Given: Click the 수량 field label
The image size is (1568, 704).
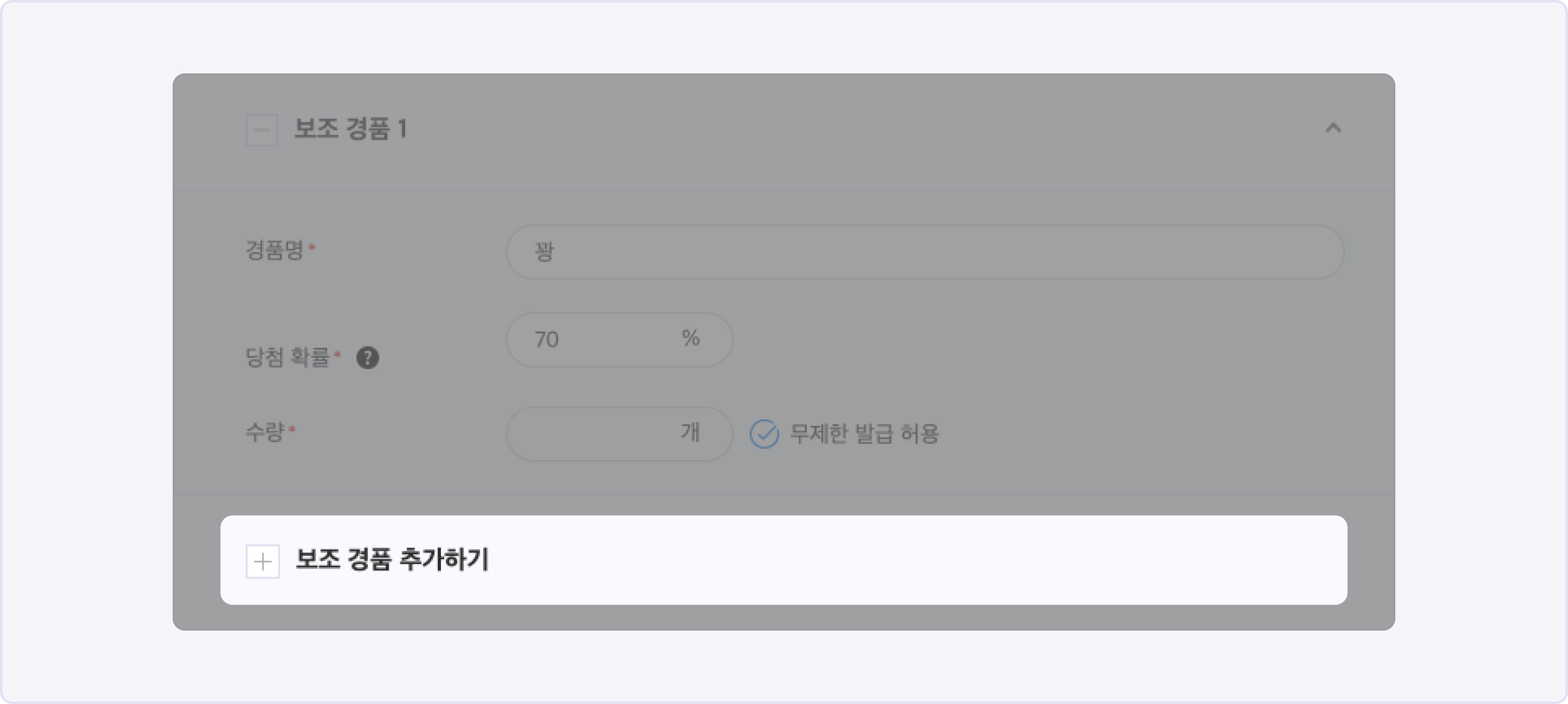Looking at the screenshot, I should click(265, 432).
